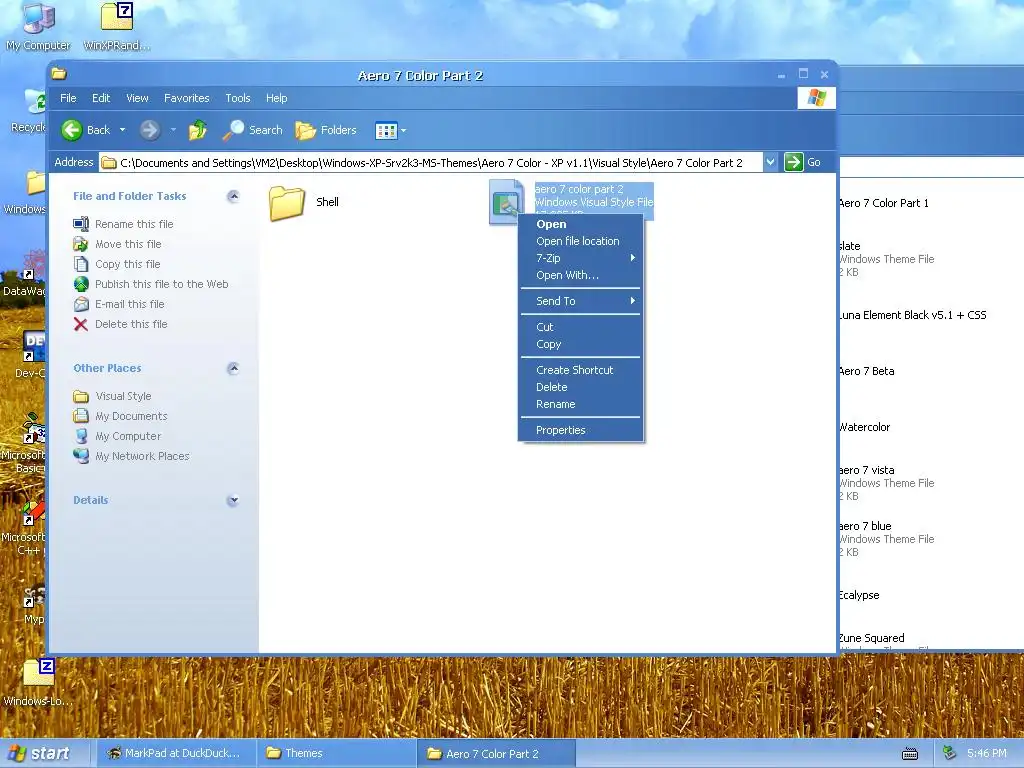Open the Favorites menu
Screen dimensions: 1024x768
tap(187, 98)
